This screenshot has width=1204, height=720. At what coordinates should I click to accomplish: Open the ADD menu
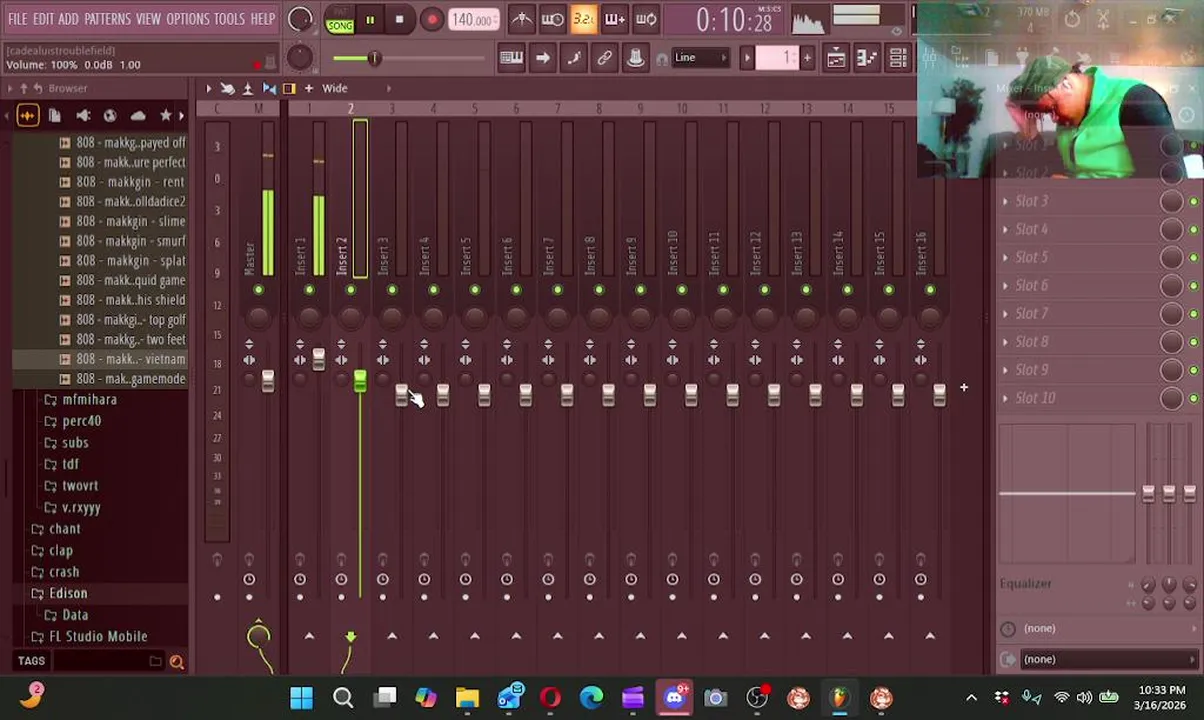click(68, 19)
